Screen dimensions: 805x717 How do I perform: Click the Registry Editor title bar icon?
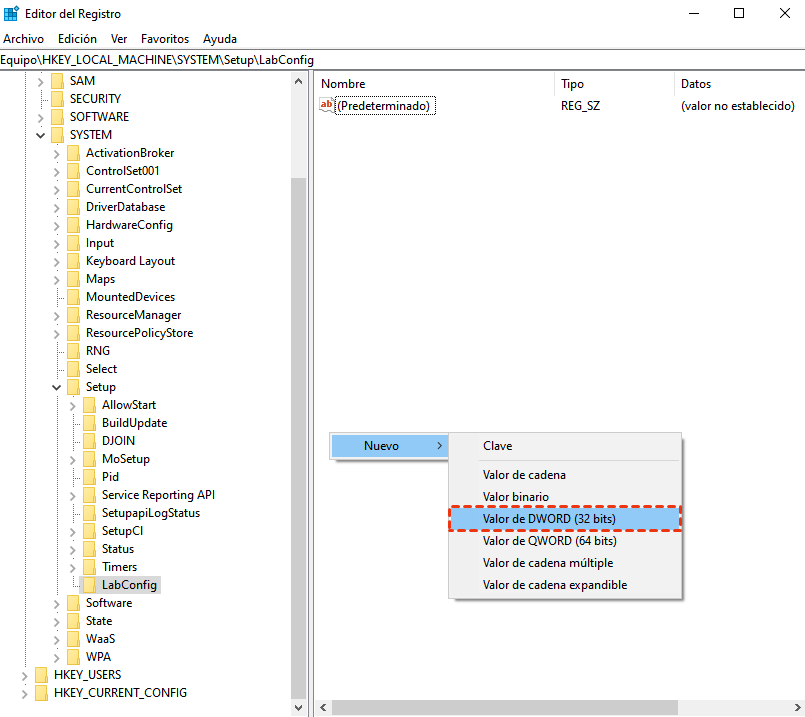(10, 13)
